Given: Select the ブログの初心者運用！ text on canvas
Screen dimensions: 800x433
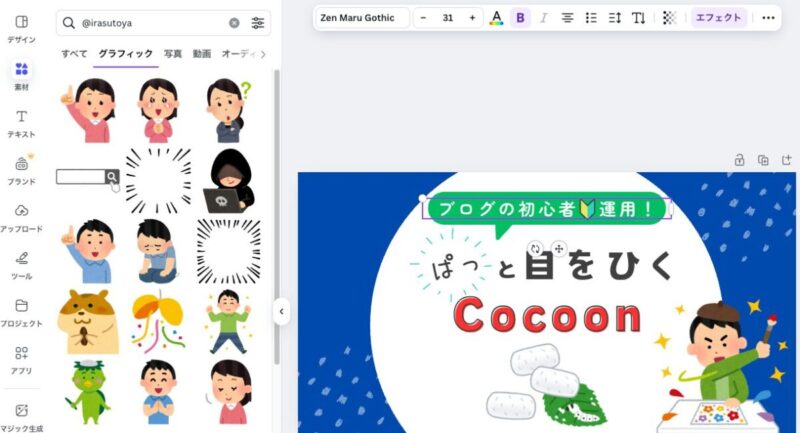Looking at the screenshot, I should tap(546, 209).
